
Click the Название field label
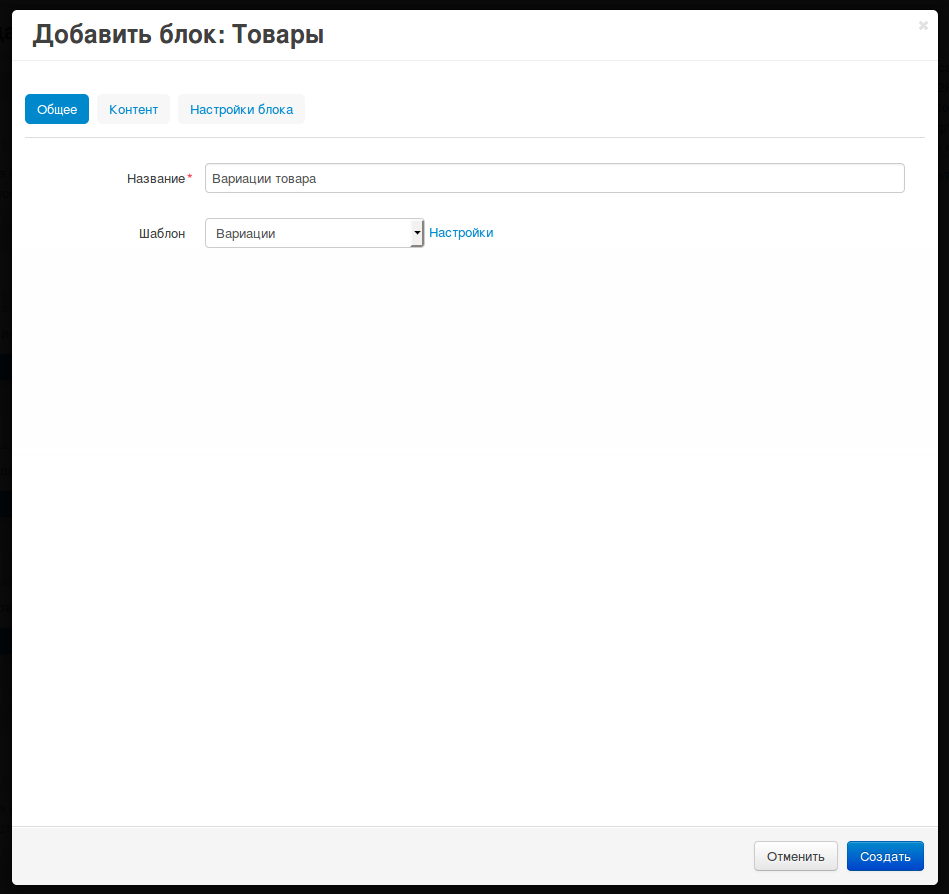pyautogui.click(x=156, y=178)
